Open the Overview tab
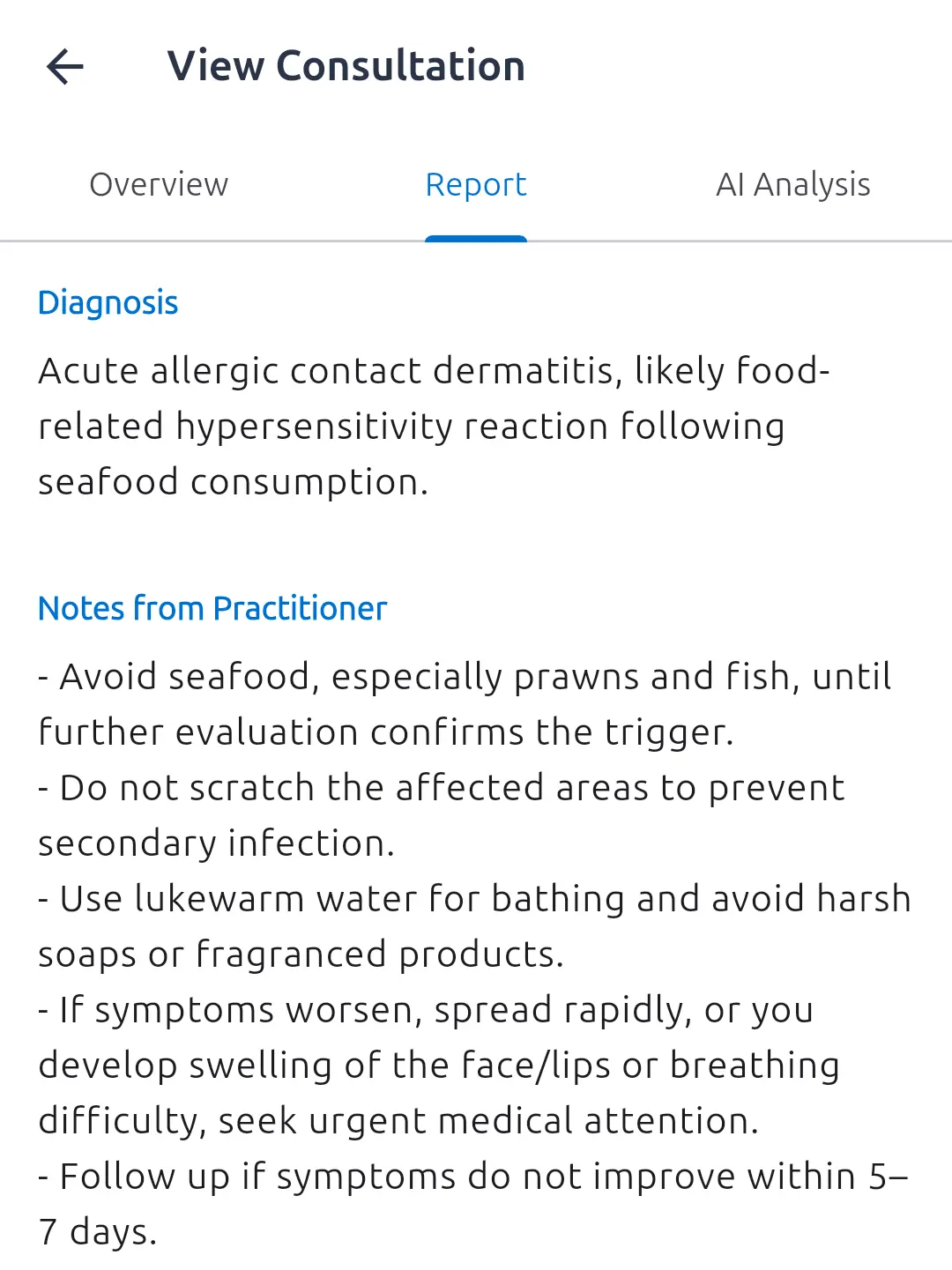Screen dimensions: 952x1270 [159, 185]
